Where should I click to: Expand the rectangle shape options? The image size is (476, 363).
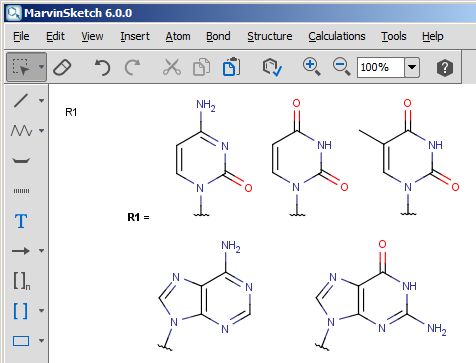click(41, 340)
